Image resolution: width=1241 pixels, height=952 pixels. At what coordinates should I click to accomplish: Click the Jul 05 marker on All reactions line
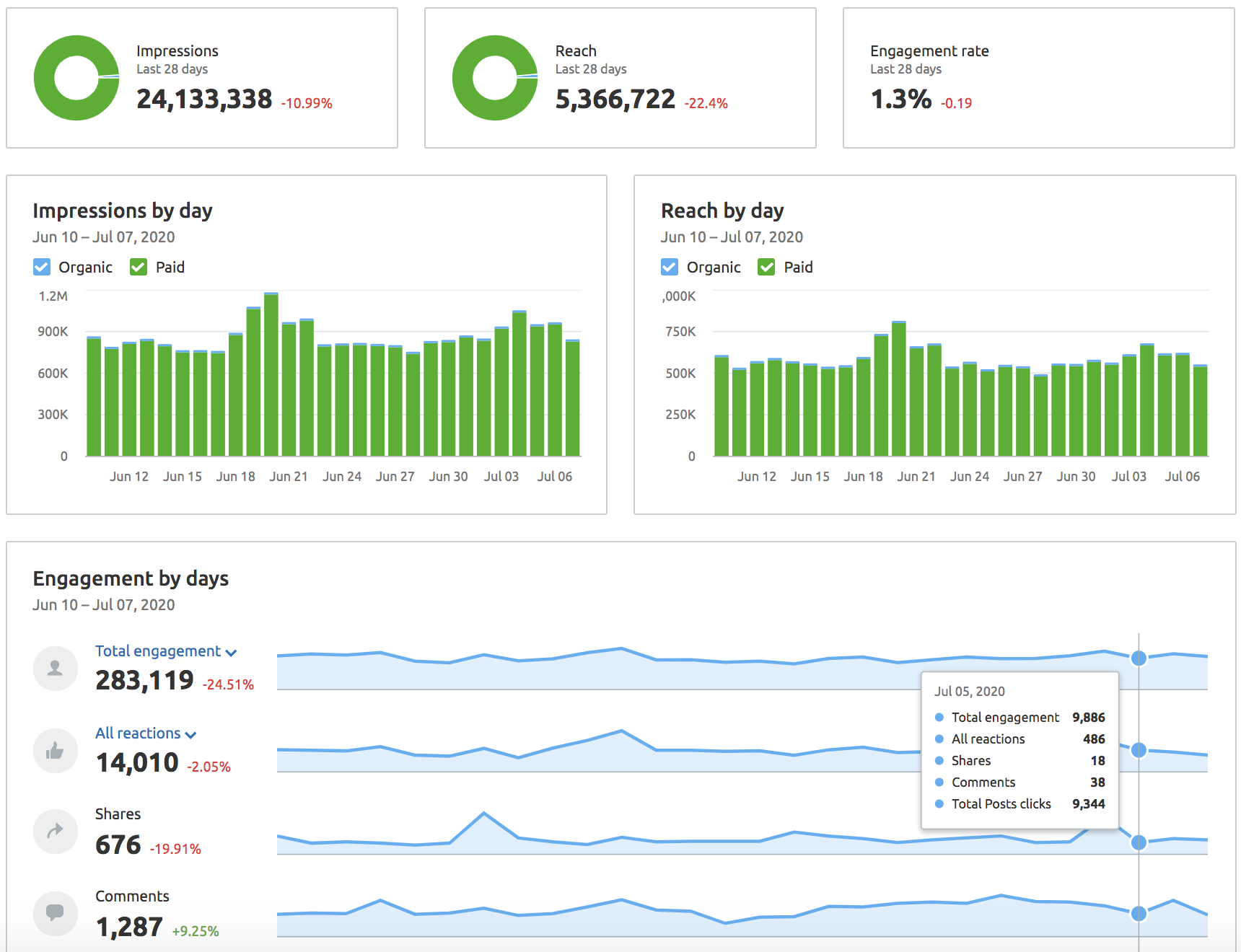tap(1139, 750)
